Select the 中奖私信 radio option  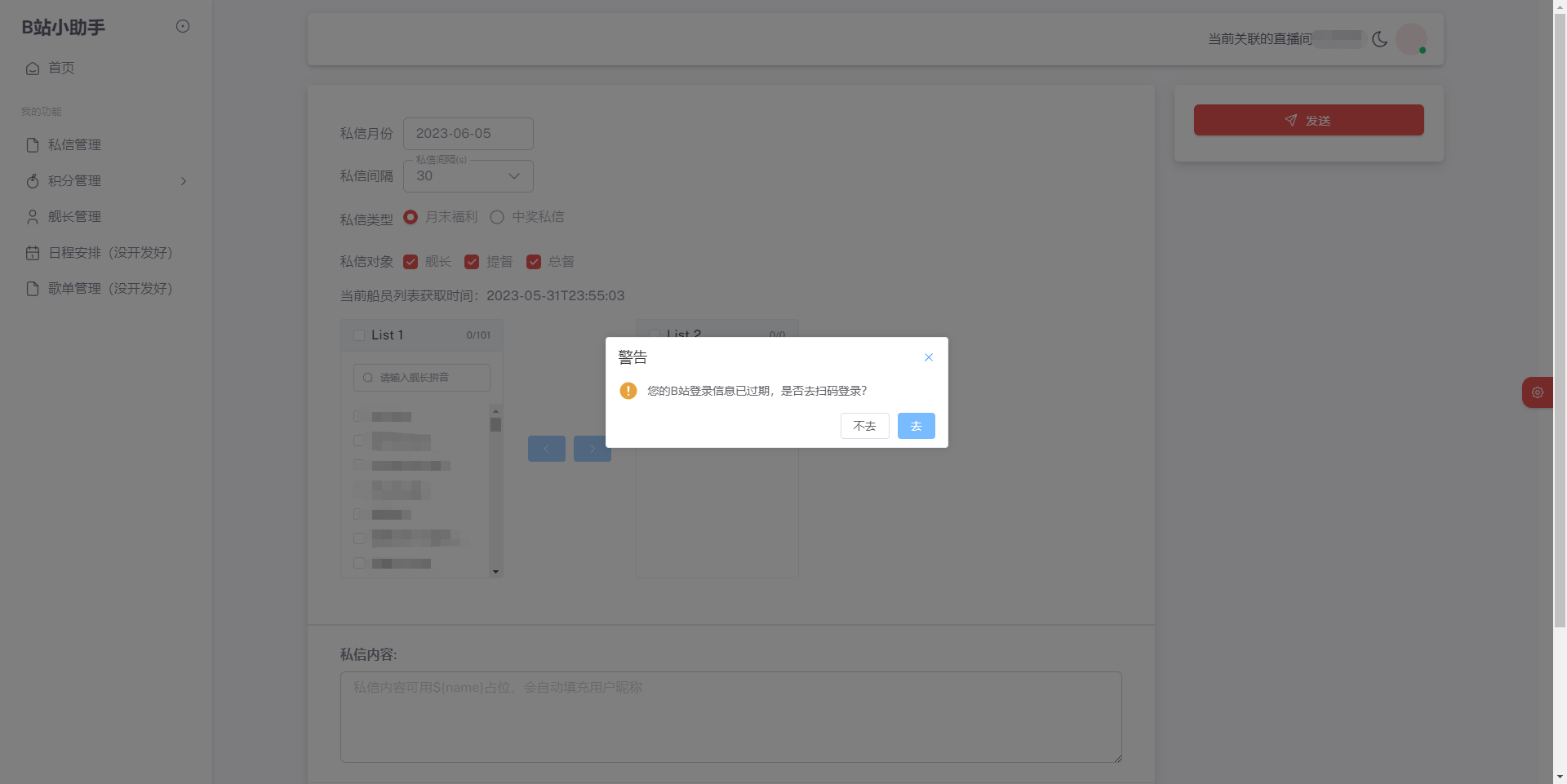pos(497,217)
